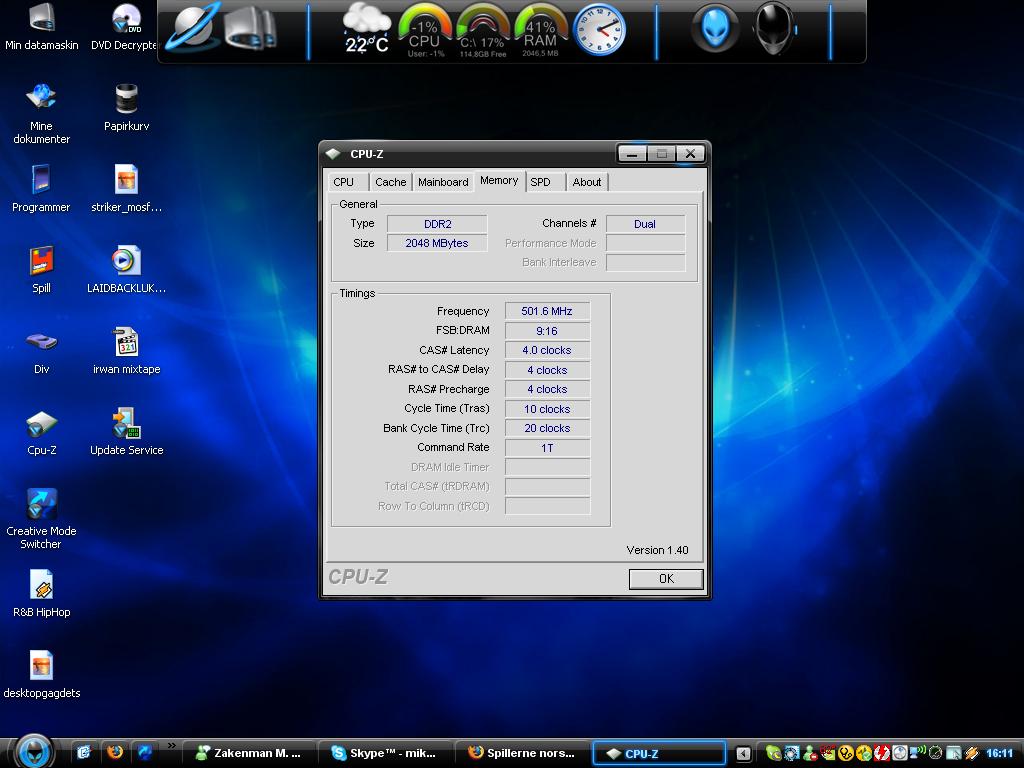Switch to Mainboard tab
This screenshot has width=1024, height=768.
click(x=443, y=182)
